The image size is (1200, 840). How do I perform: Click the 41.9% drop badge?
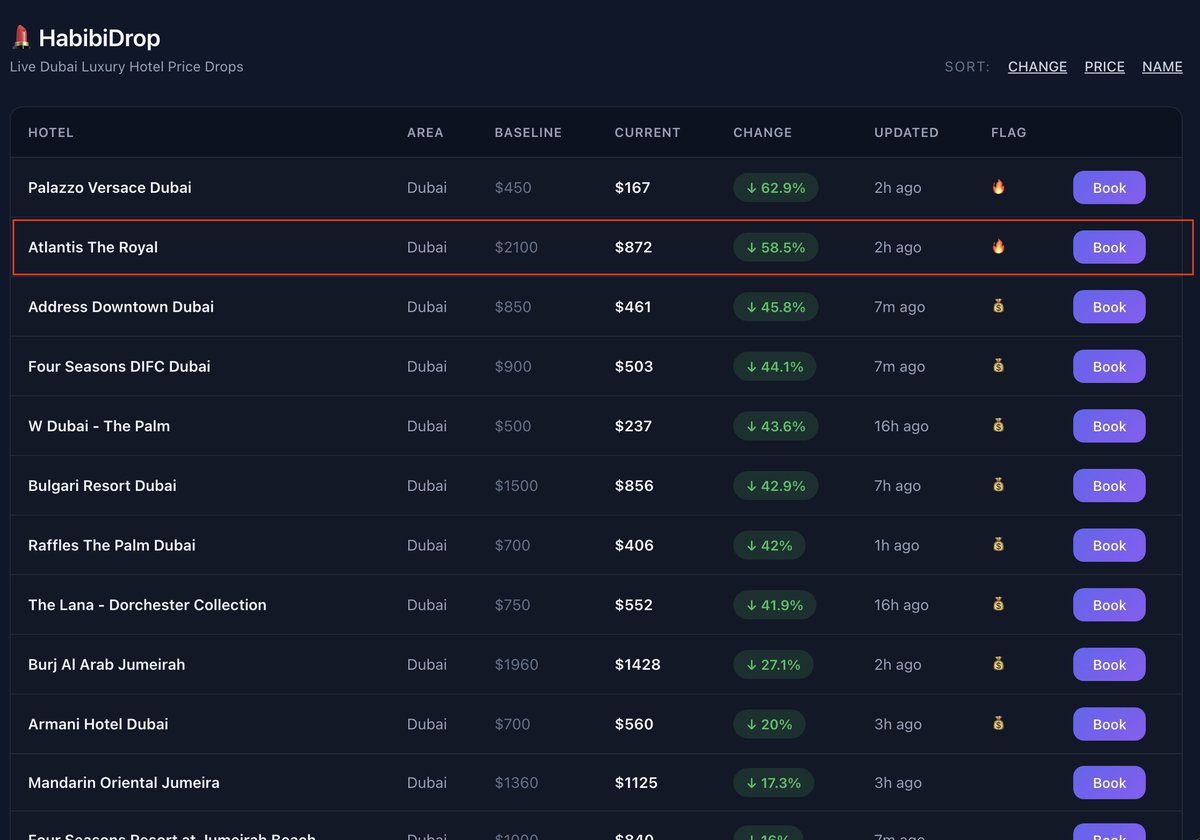click(x=774, y=605)
